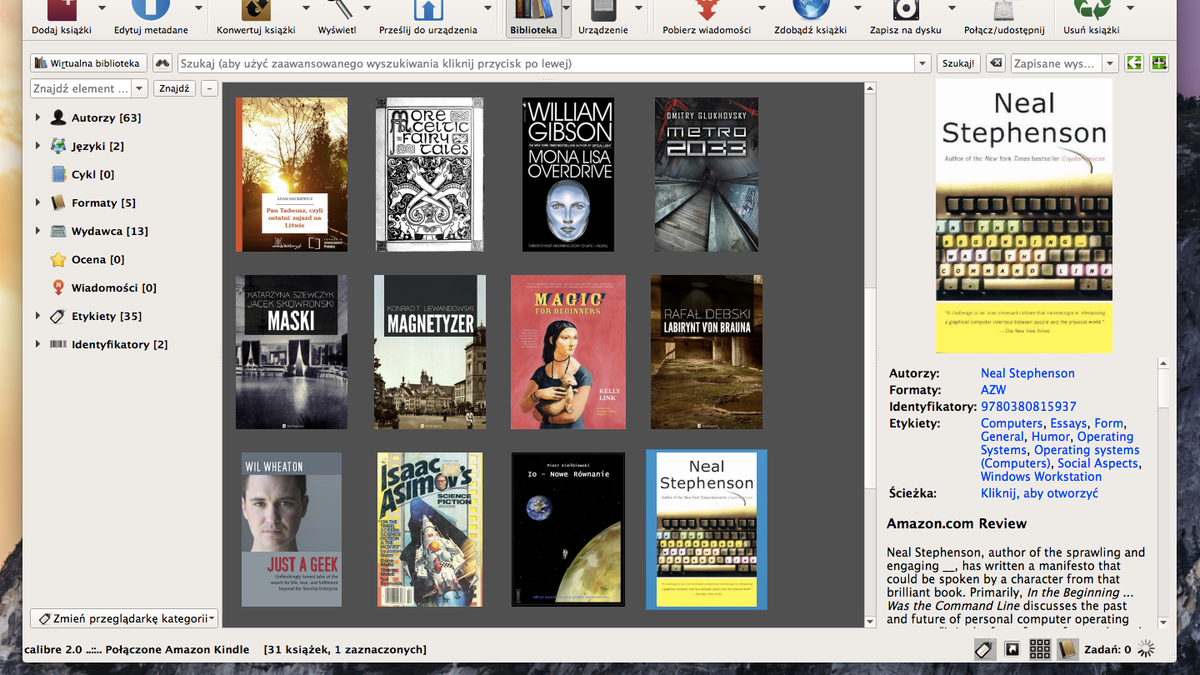1200x675 pixels.
Task: Expand the Formaty [5] category
Action: coord(38,203)
